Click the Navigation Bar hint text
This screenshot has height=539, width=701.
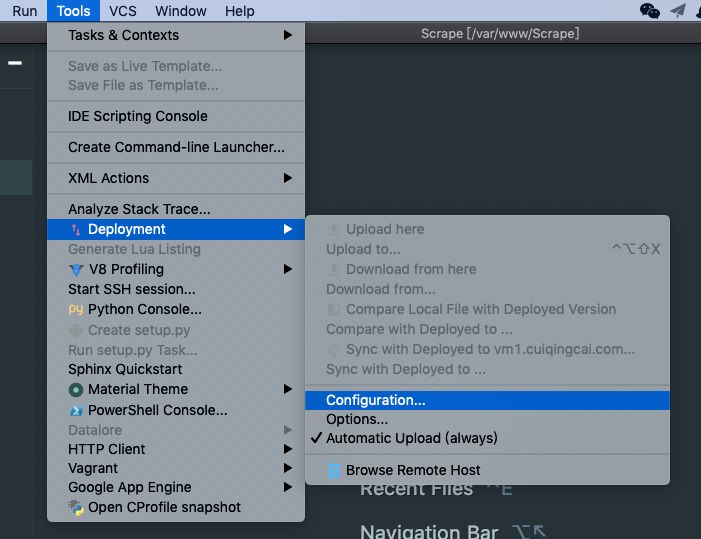[429, 532]
